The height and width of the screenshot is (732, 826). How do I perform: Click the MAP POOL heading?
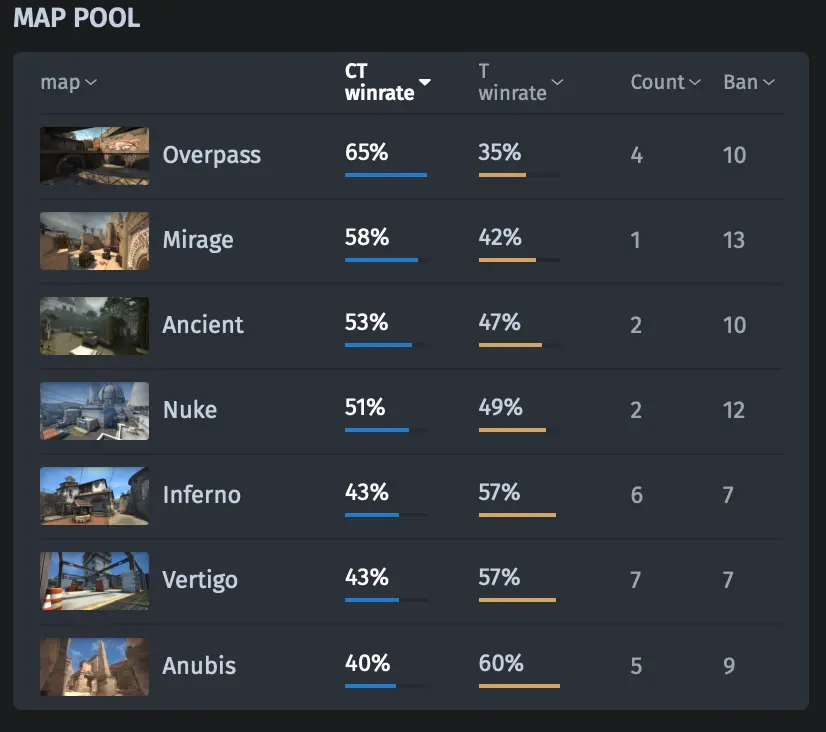[x=77, y=18]
